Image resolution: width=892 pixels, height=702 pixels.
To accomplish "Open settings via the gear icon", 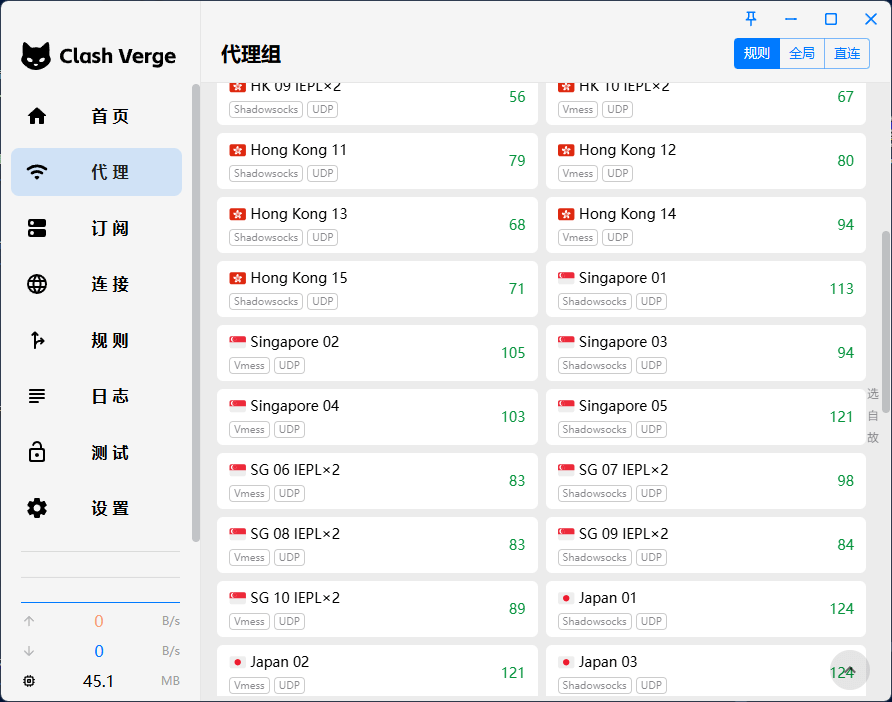I will pyautogui.click(x=37, y=508).
